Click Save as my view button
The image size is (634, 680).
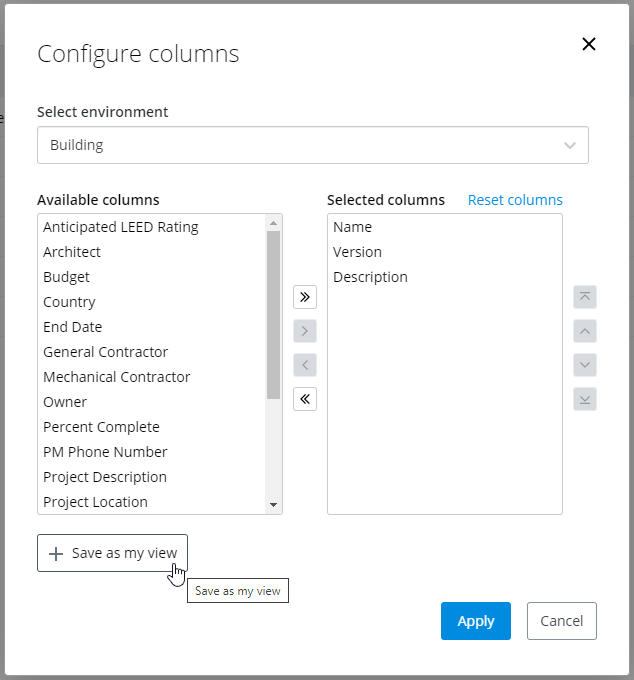[113, 553]
